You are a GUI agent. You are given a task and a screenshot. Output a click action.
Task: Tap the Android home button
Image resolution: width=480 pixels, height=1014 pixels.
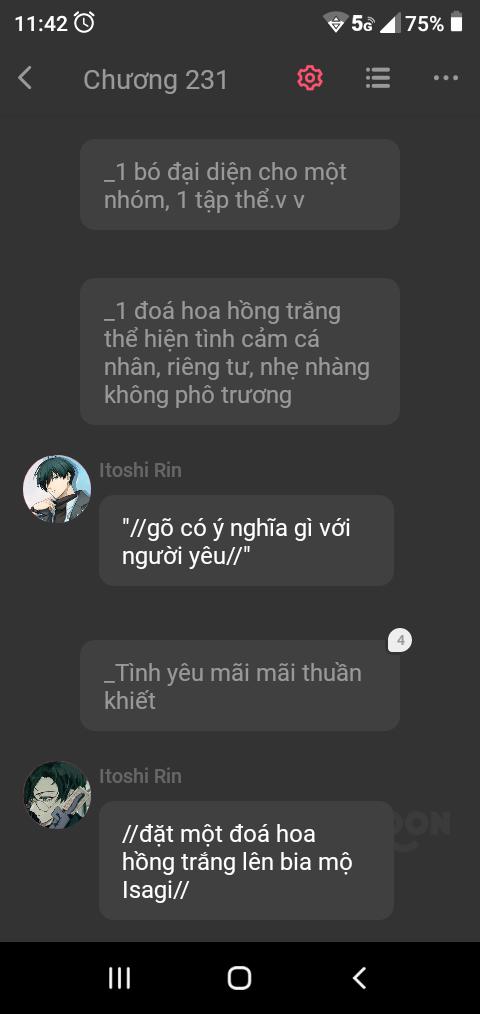click(x=239, y=978)
